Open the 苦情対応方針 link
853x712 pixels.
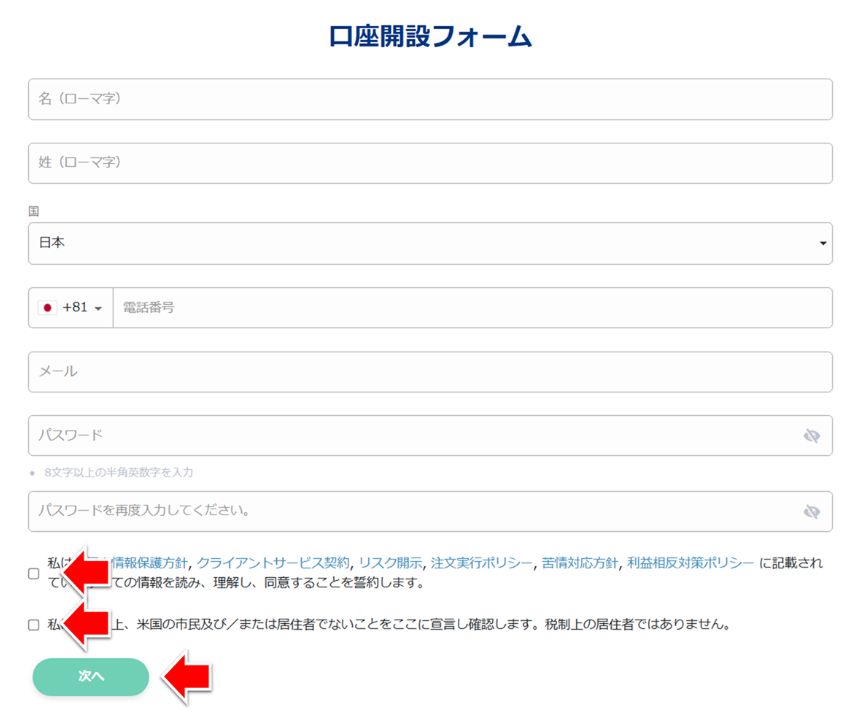click(x=580, y=563)
